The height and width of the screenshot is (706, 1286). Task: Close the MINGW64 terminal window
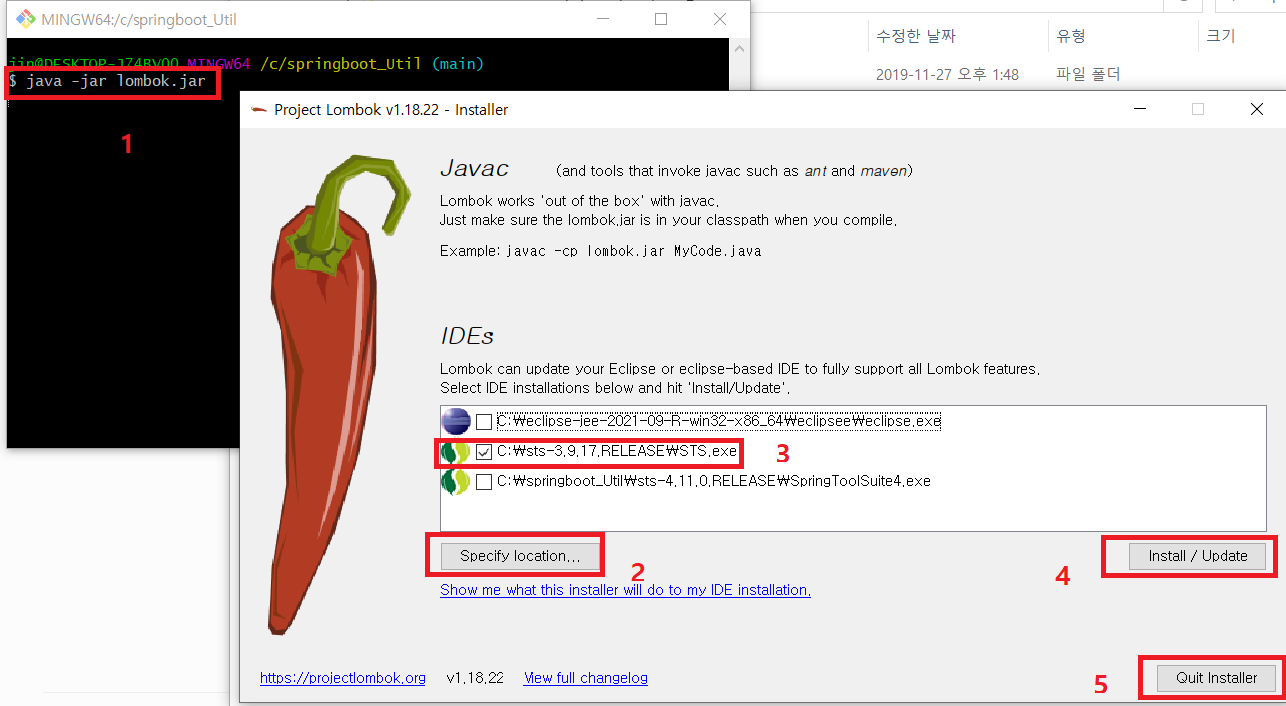(719, 19)
